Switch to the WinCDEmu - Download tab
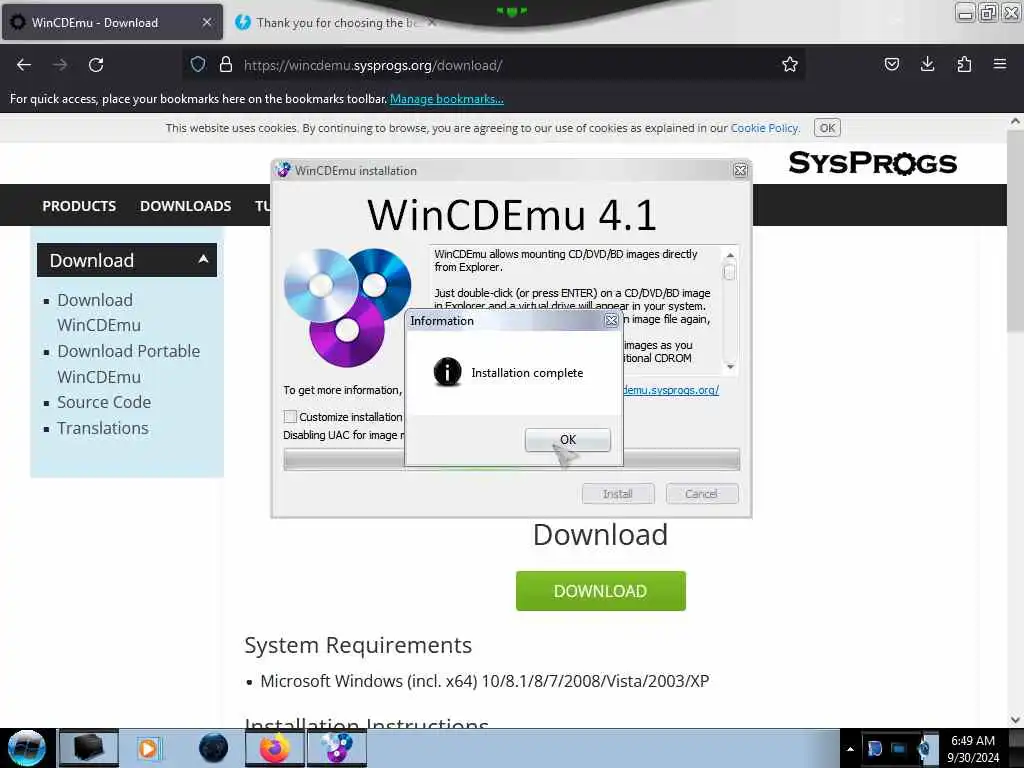This screenshot has width=1024, height=768. [x=112, y=22]
